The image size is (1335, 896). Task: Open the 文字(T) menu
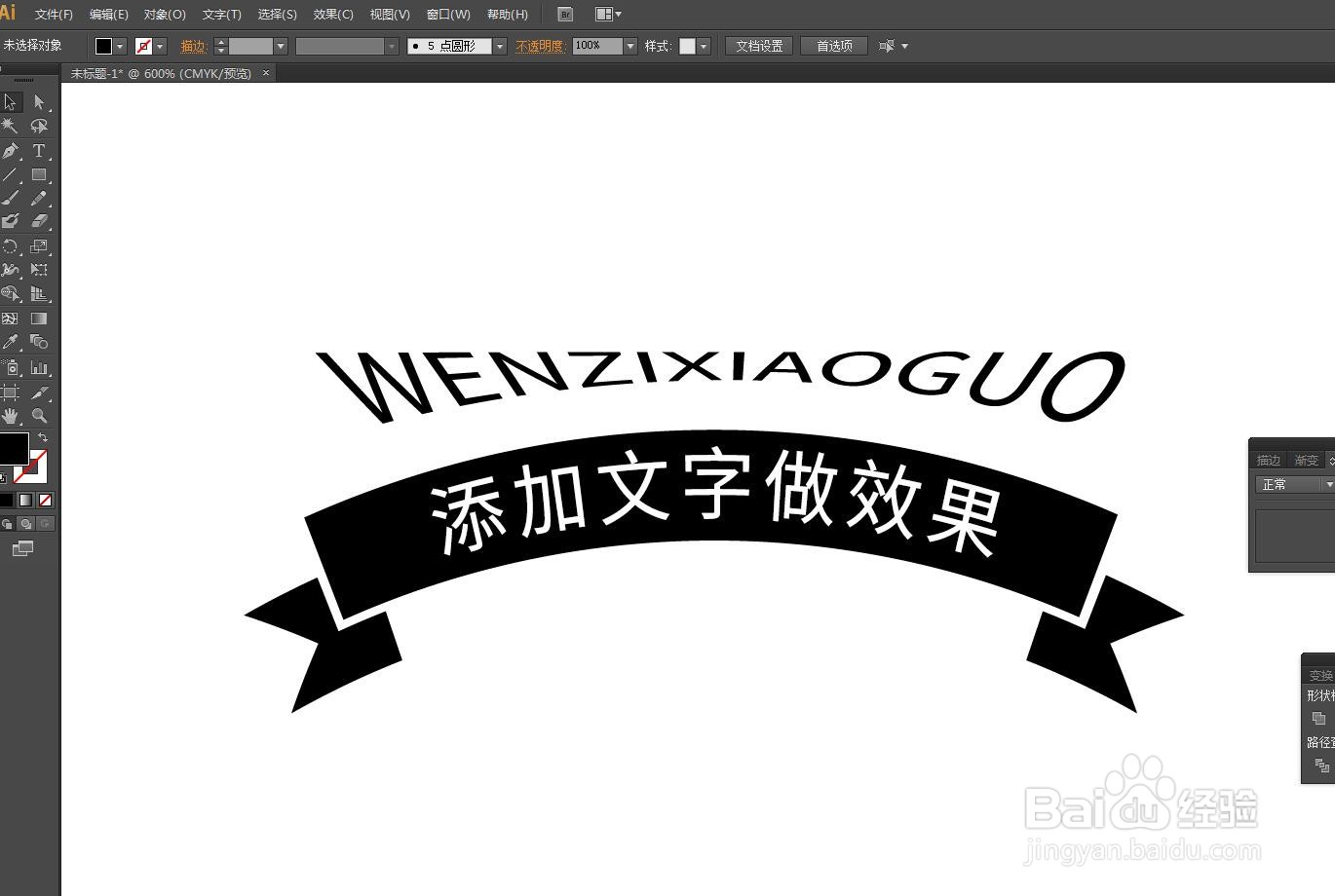[221, 15]
